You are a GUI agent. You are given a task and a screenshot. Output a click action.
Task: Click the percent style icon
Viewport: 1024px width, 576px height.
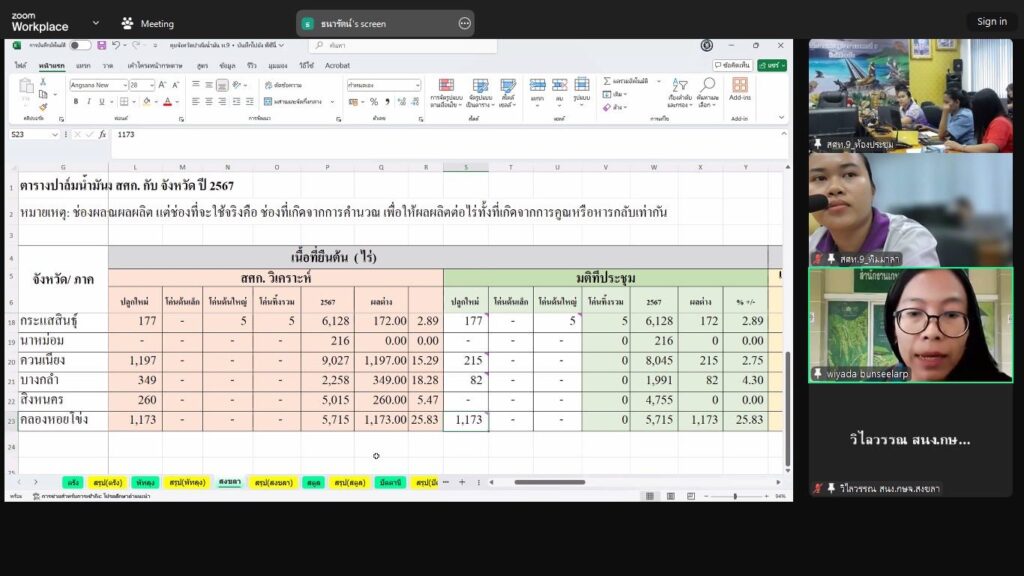[373, 102]
